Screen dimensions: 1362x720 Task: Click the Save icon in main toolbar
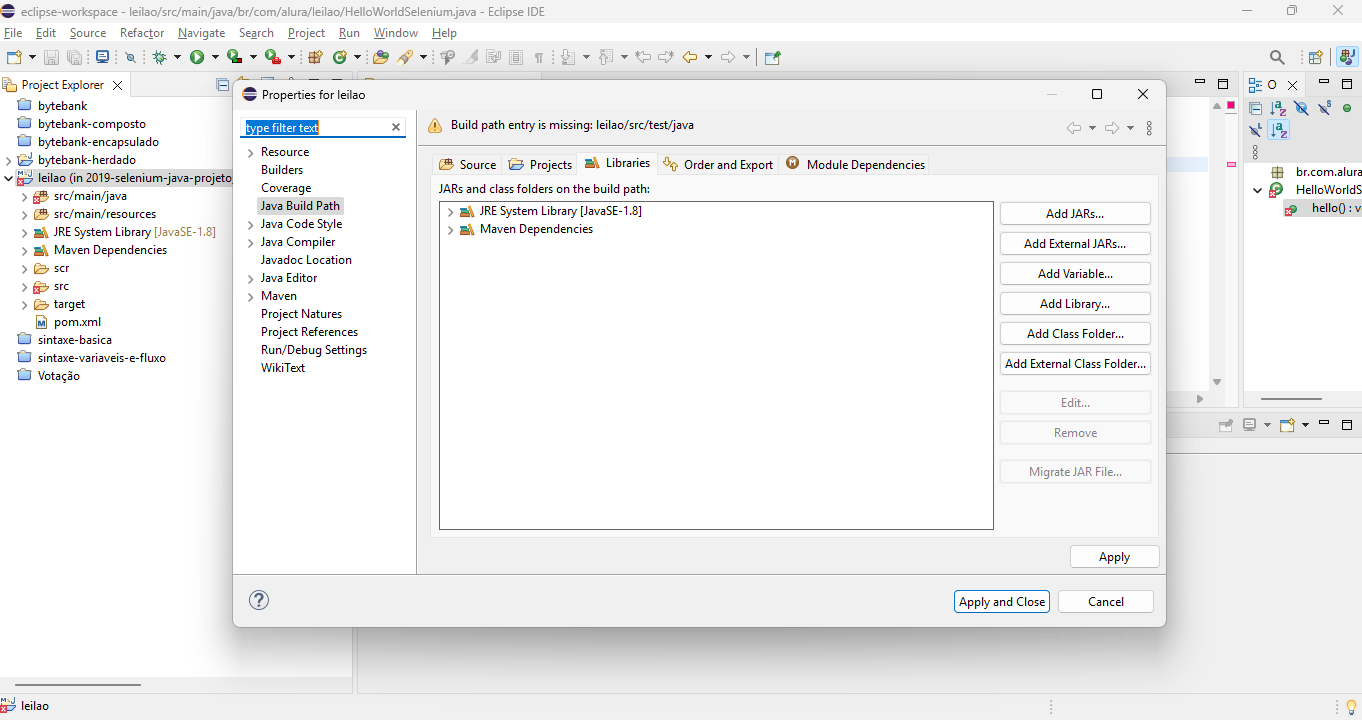pos(51,57)
